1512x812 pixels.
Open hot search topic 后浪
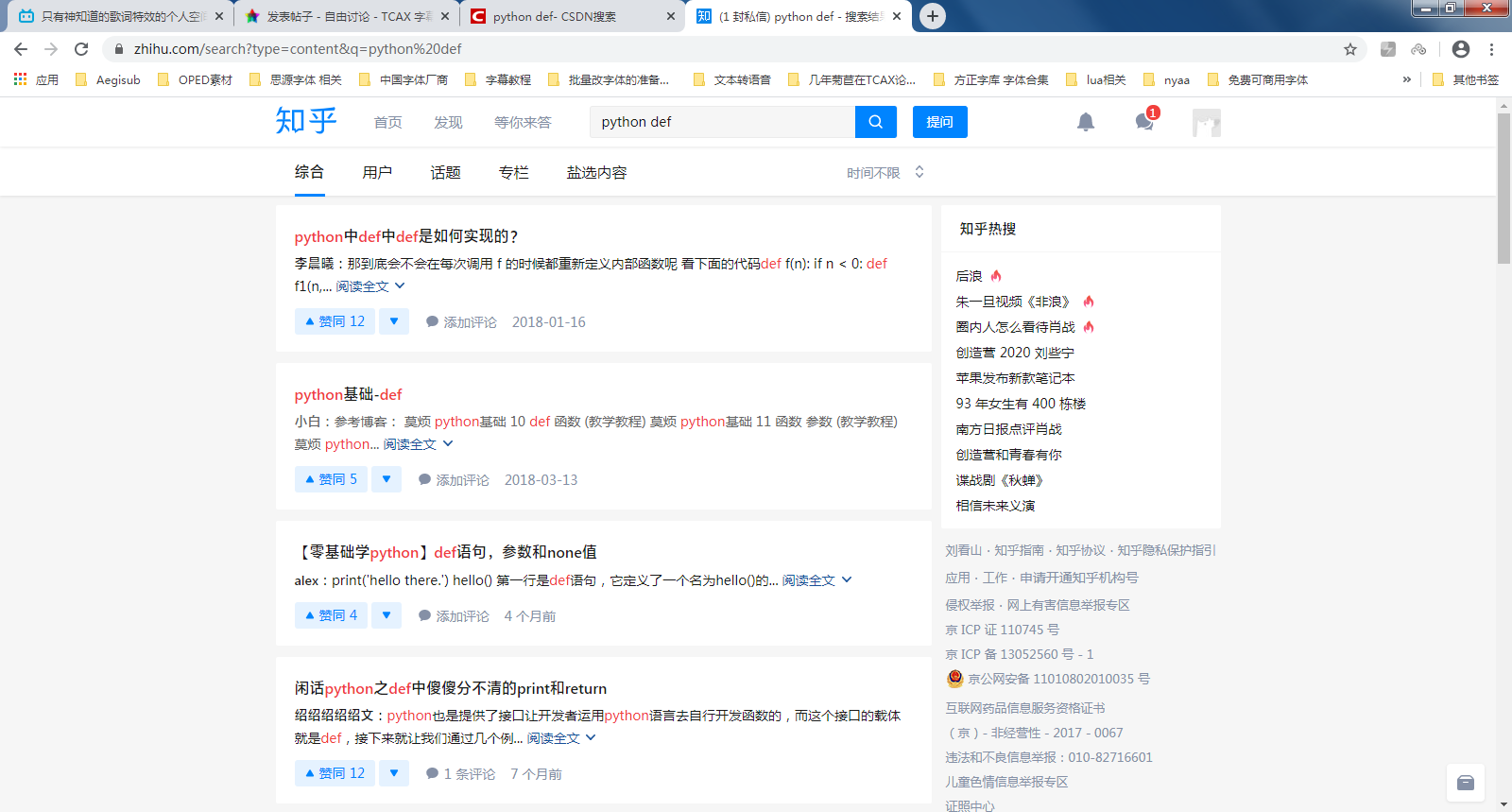(x=969, y=276)
